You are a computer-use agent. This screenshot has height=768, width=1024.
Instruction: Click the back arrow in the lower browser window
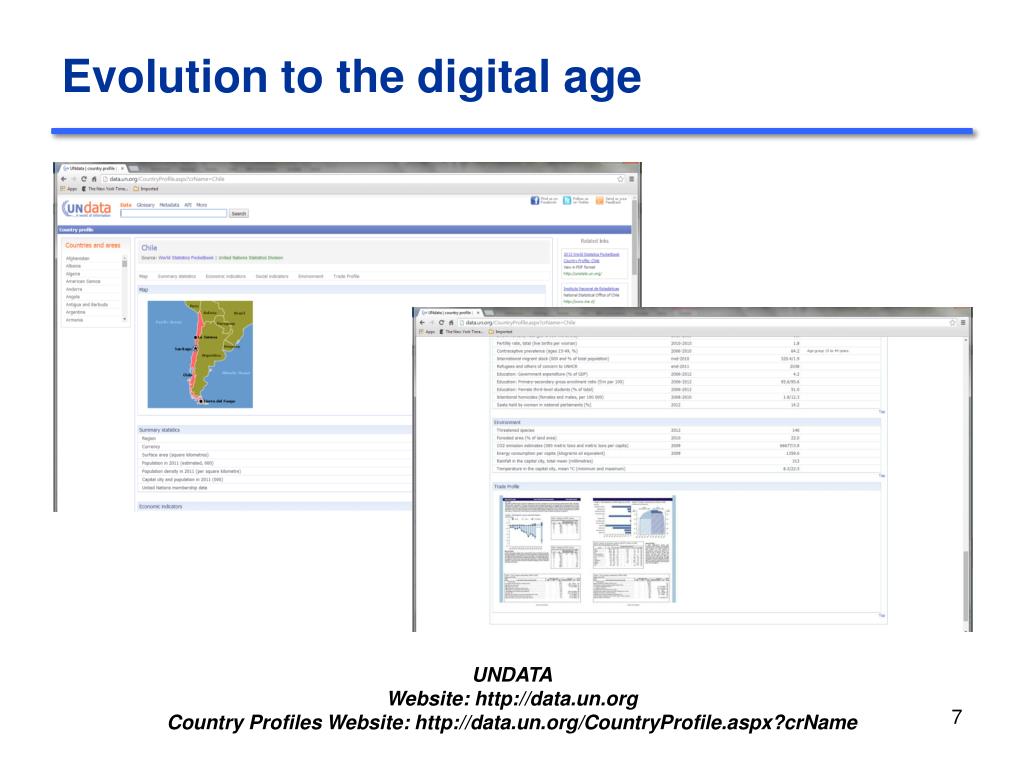tap(422, 323)
